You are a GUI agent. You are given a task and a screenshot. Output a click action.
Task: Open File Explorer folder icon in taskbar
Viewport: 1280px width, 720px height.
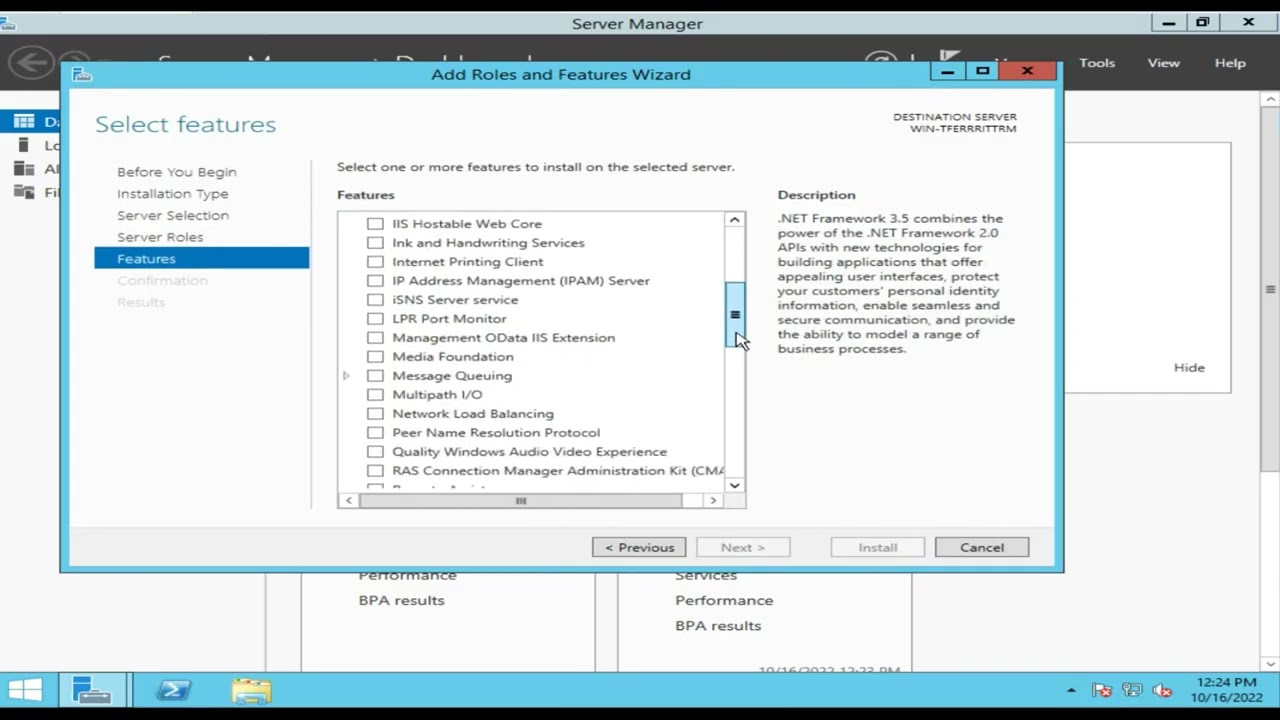click(251, 690)
